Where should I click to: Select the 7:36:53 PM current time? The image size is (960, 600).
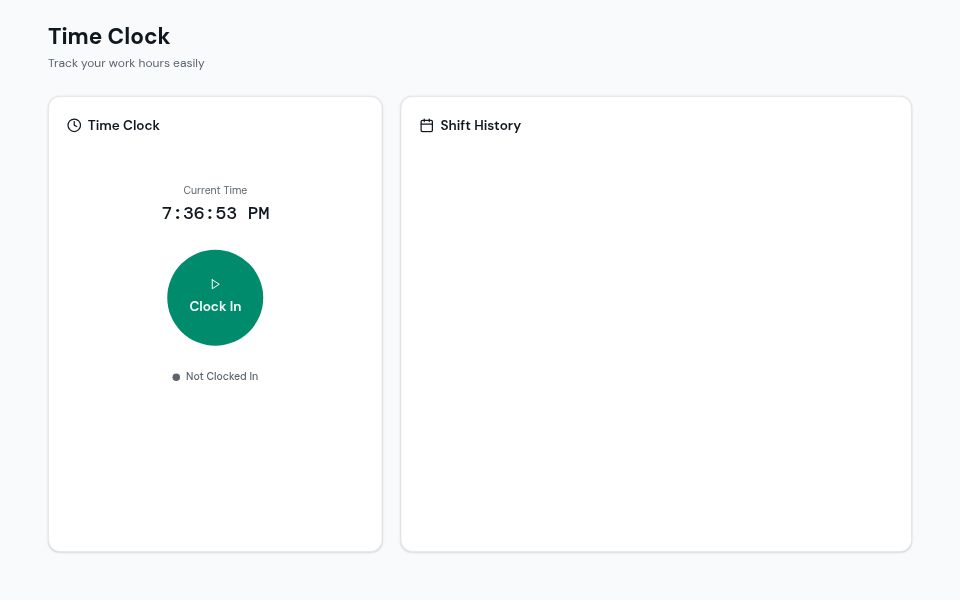click(215, 213)
